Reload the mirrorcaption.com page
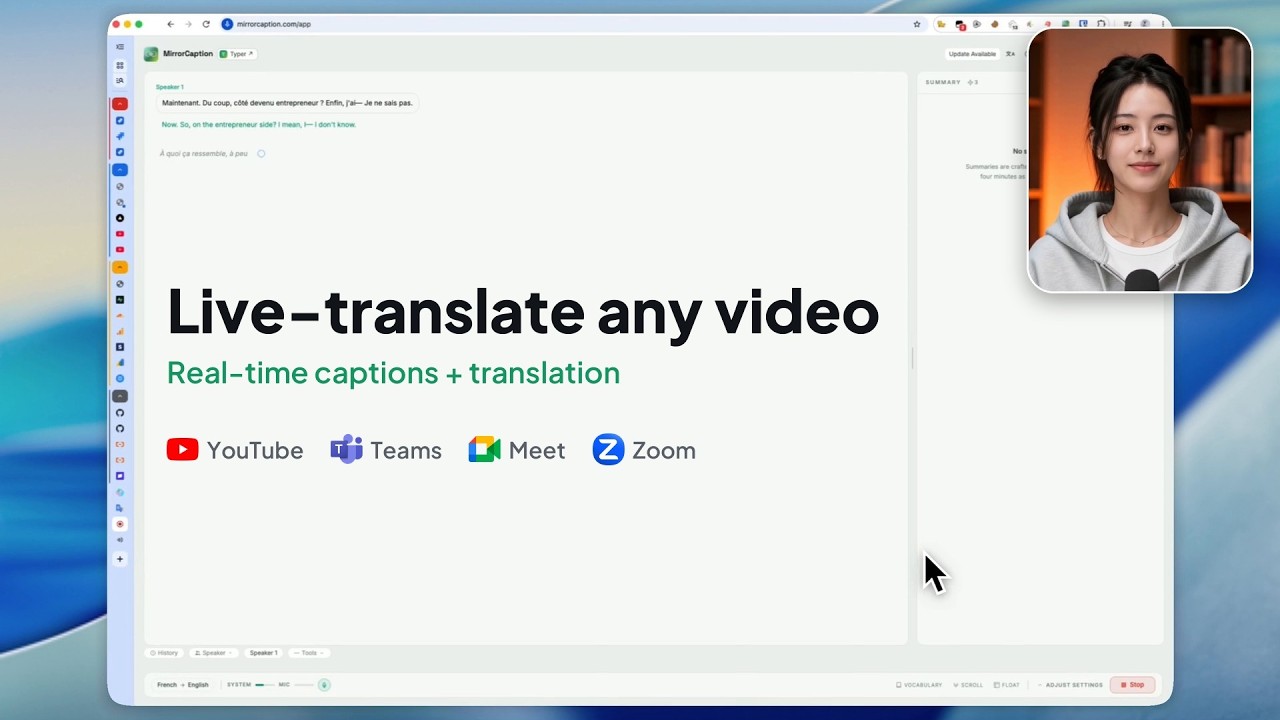This screenshot has height=720, width=1280. tap(206, 24)
